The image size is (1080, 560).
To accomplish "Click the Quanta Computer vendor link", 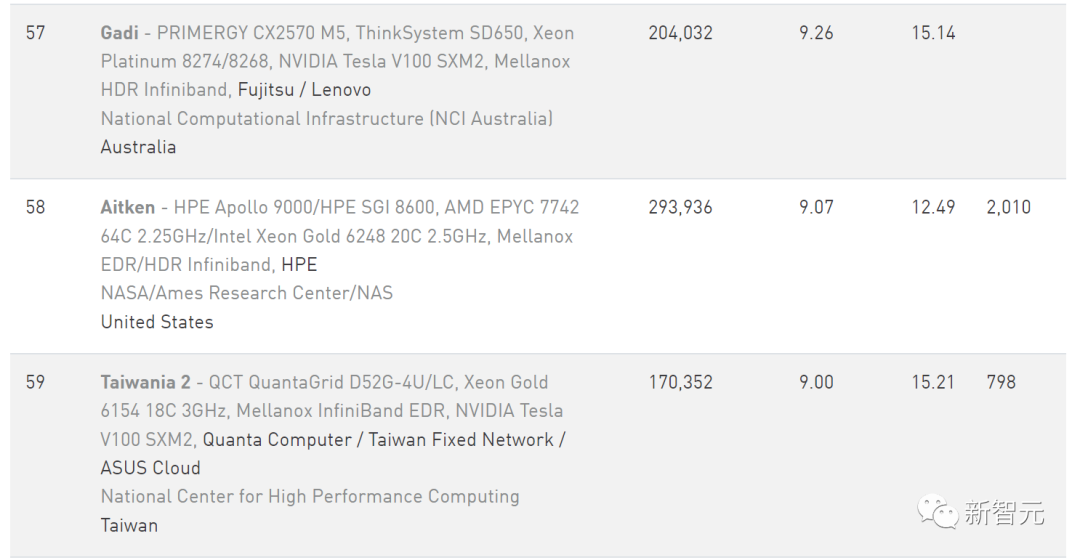I will click(278, 440).
